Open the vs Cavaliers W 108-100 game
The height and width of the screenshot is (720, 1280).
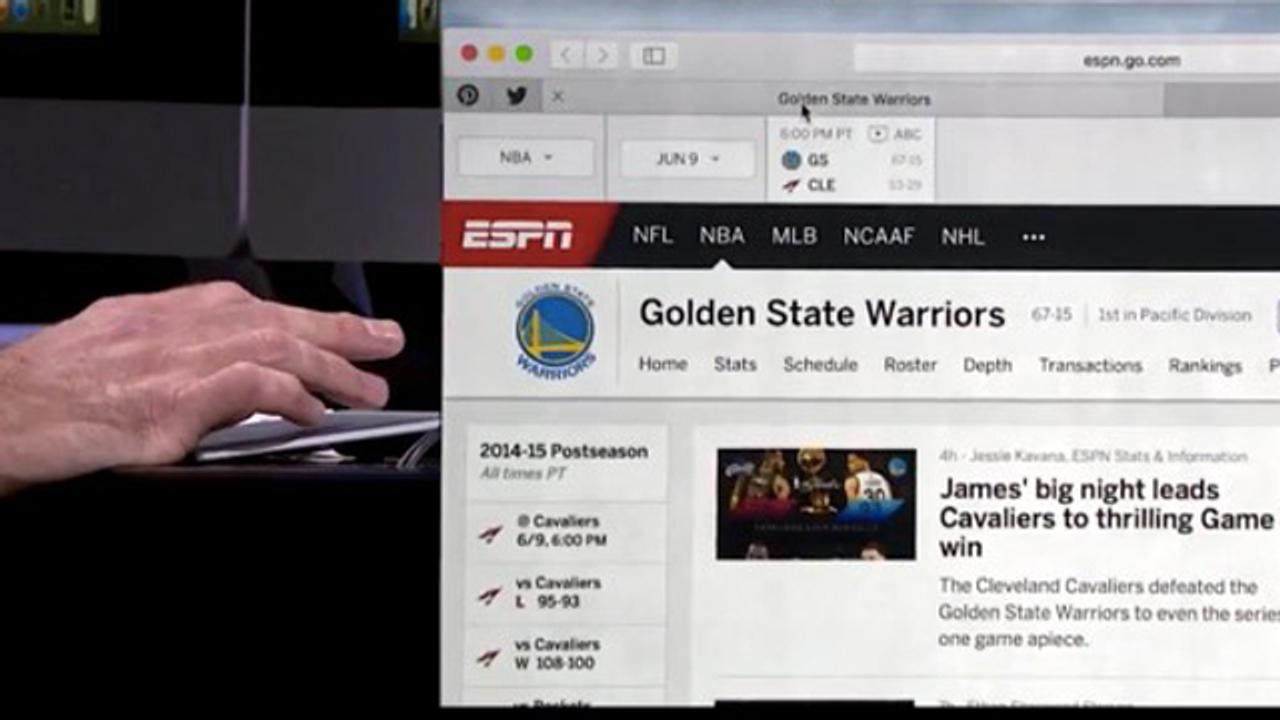pyautogui.click(x=566, y=654)
